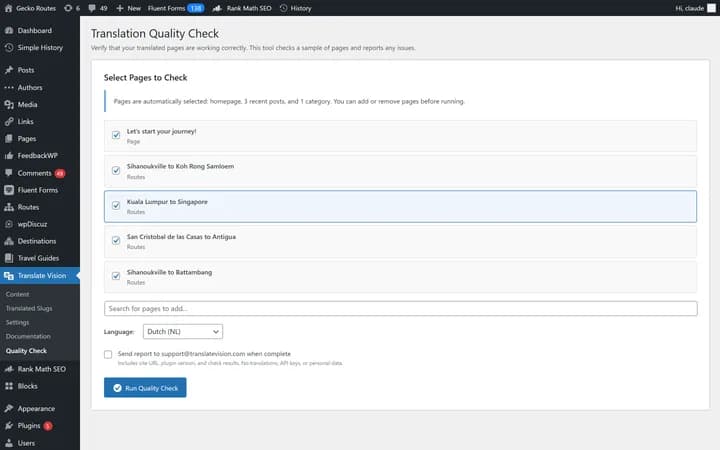Click the Travel Guides book icon
The height and width of the screenshot is (450, 720).
[x=9, y=258]
